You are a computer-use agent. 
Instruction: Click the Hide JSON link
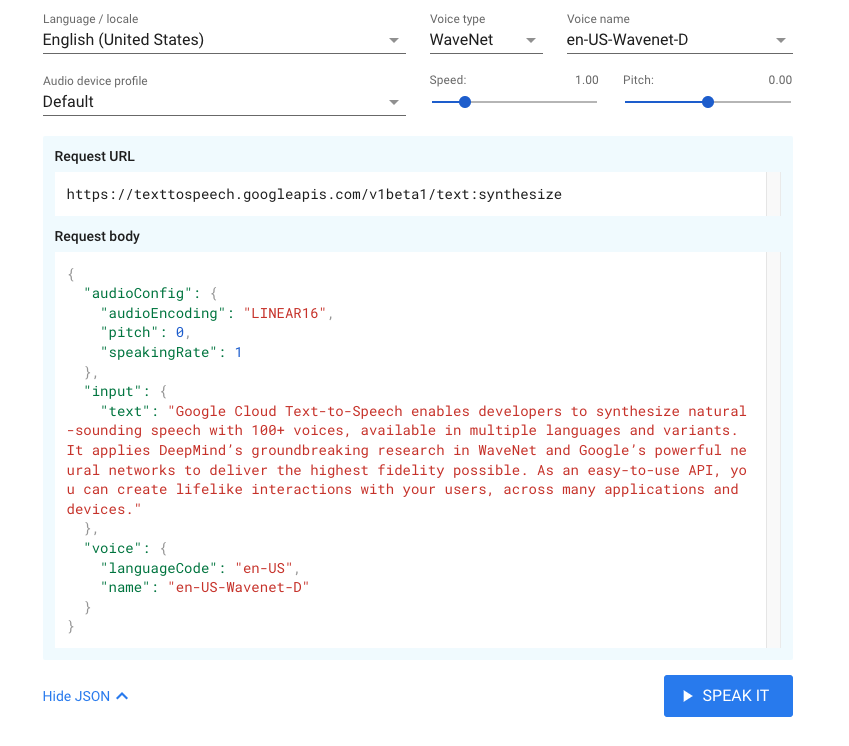86,696
